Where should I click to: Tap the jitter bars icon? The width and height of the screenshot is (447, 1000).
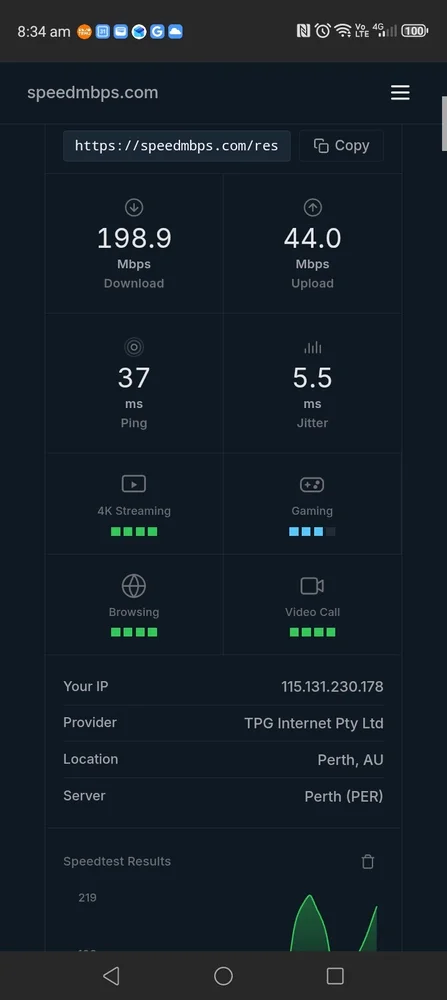pyautogui.click(x=312, y=348)
